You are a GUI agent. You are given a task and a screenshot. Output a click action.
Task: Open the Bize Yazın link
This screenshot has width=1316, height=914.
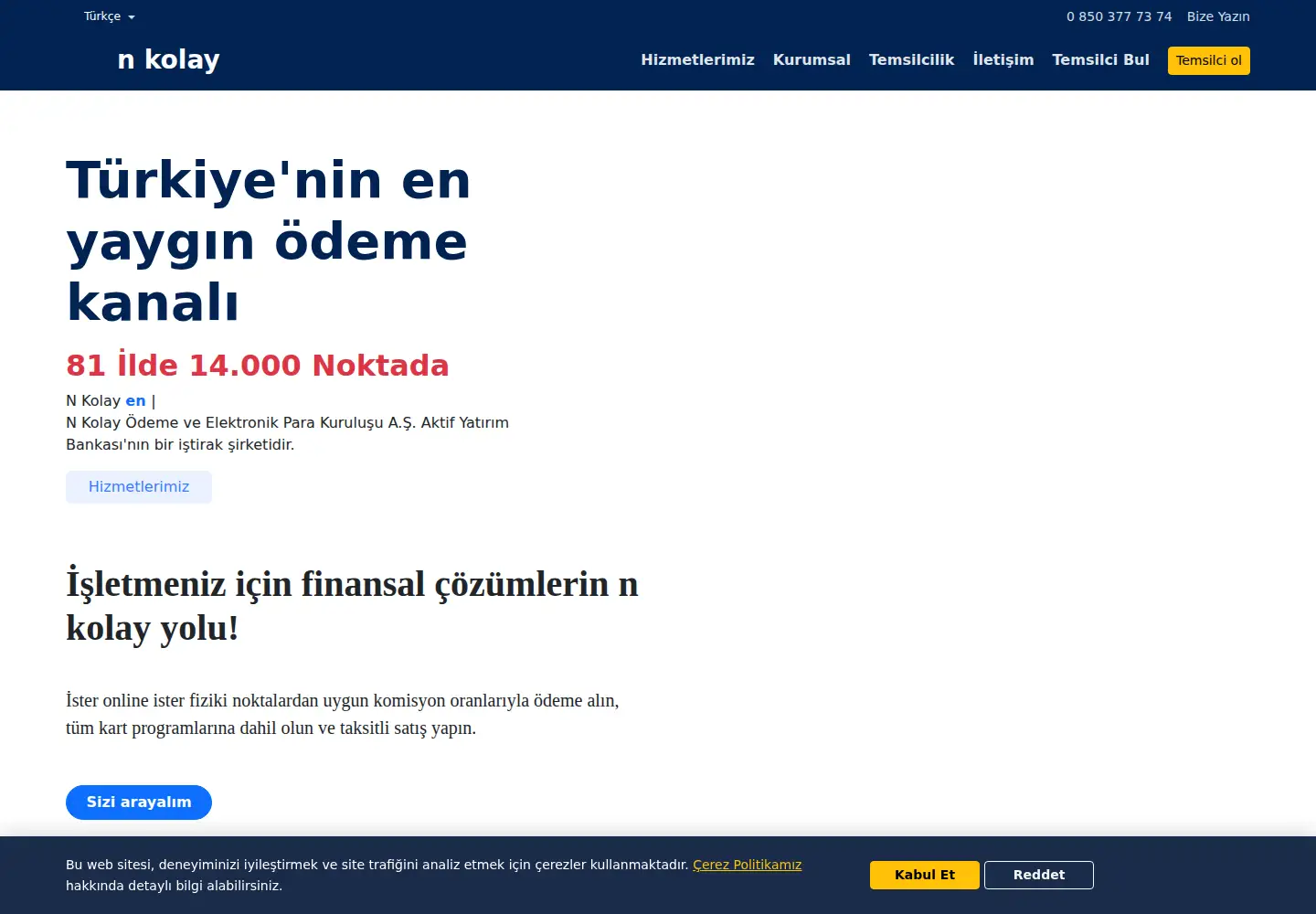pyautogui.click(x=1218, y=16)
